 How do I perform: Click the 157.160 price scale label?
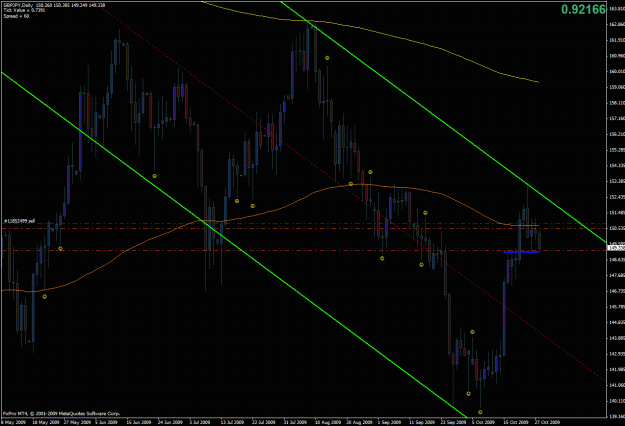616,119
